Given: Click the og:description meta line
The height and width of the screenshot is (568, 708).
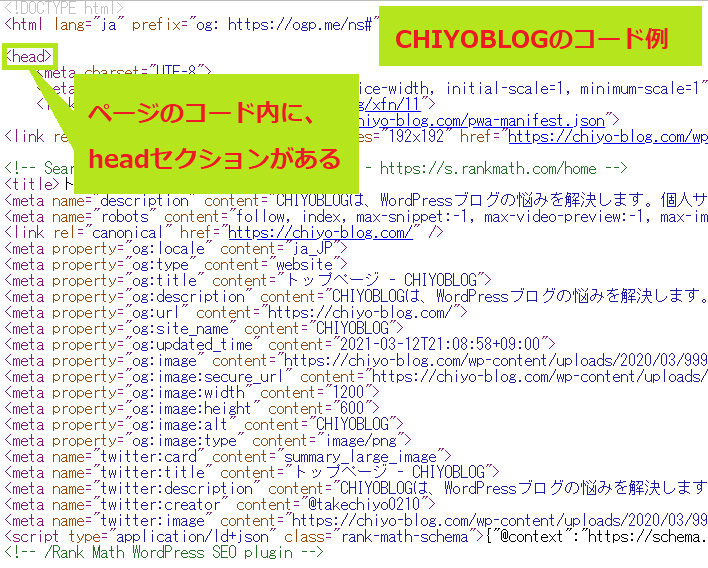Looking at the screenshot, I should pyautogui.click(x=356, y=297).
